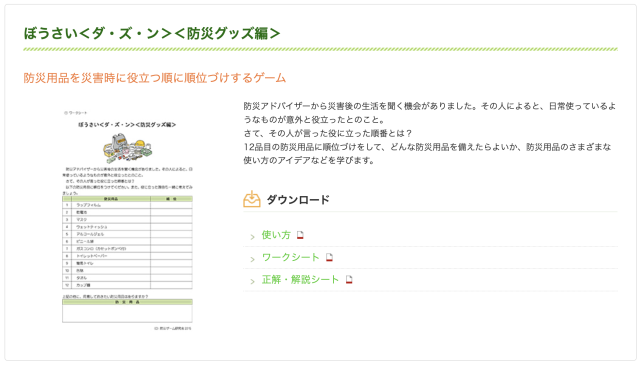Open the 使い方 download link
640x366 pixels.
[276, 235]
